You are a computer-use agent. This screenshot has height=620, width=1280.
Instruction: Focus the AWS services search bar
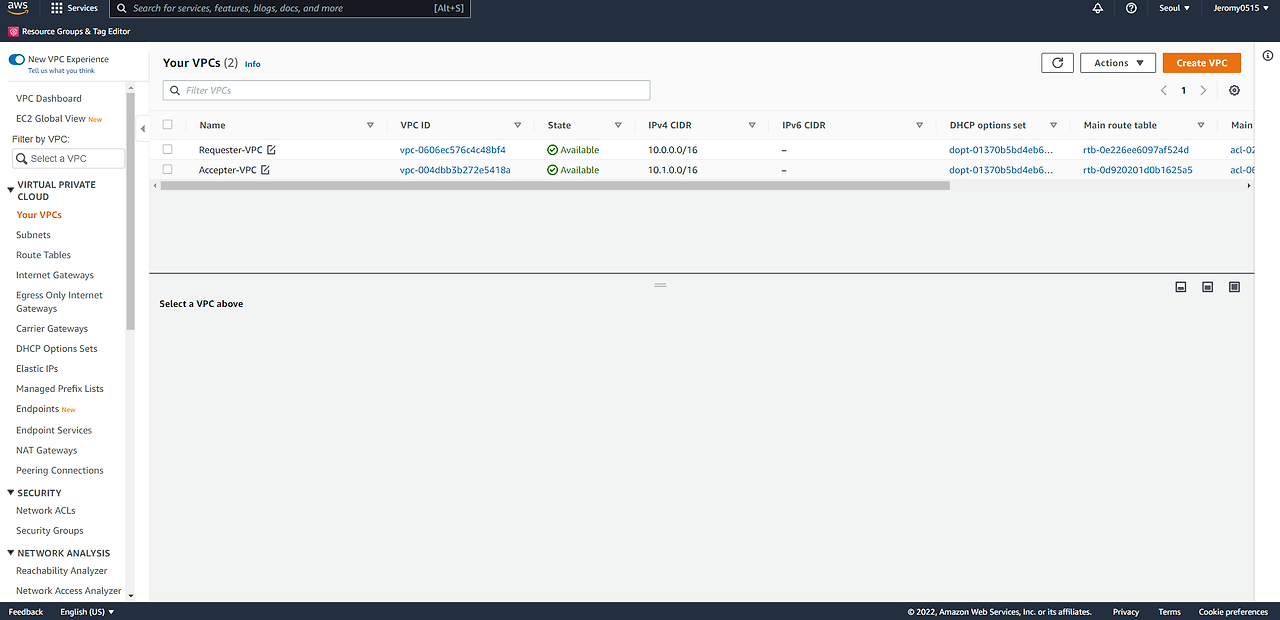289,8
